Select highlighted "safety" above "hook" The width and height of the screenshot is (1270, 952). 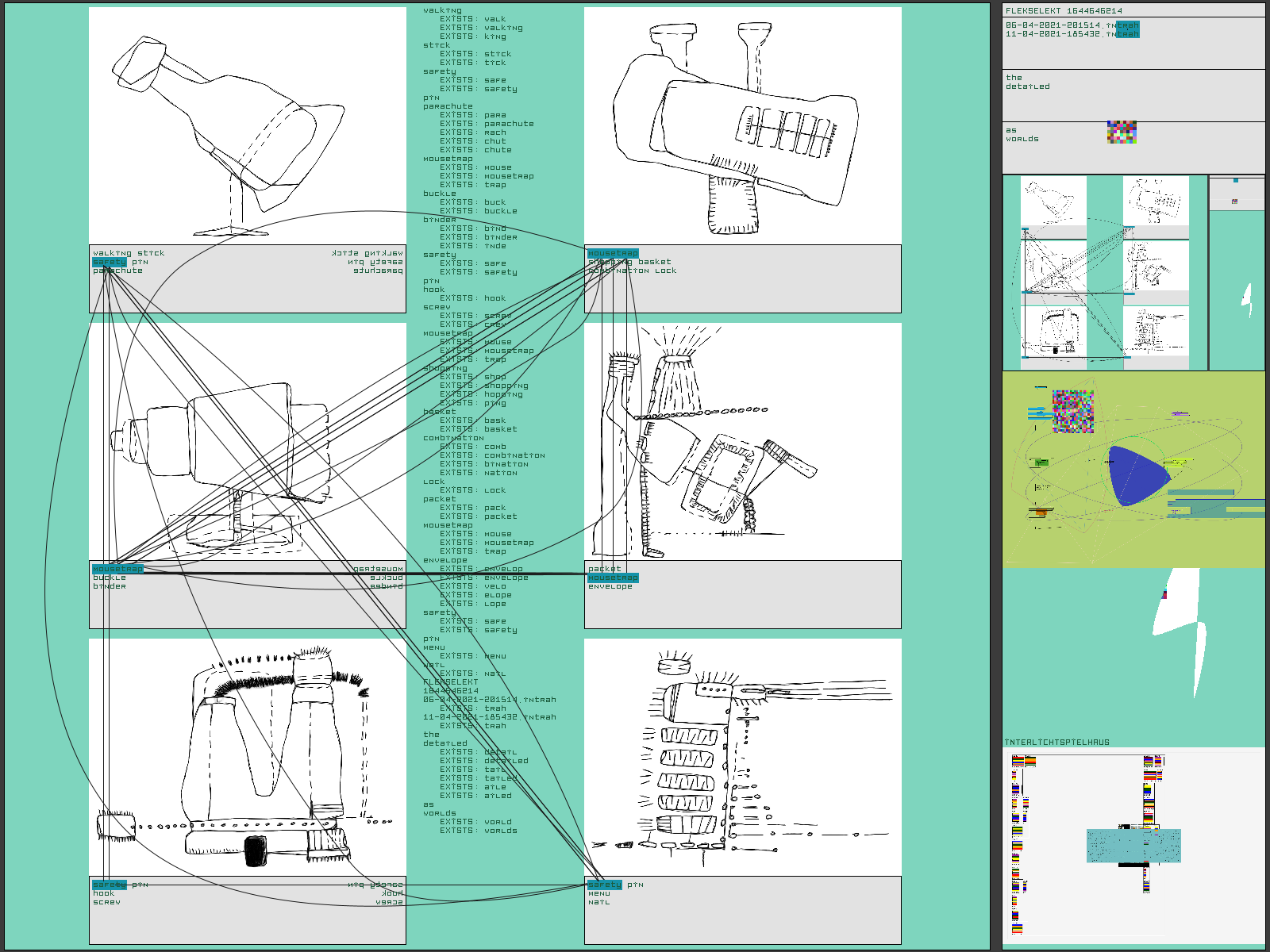[x=109, y=885]
